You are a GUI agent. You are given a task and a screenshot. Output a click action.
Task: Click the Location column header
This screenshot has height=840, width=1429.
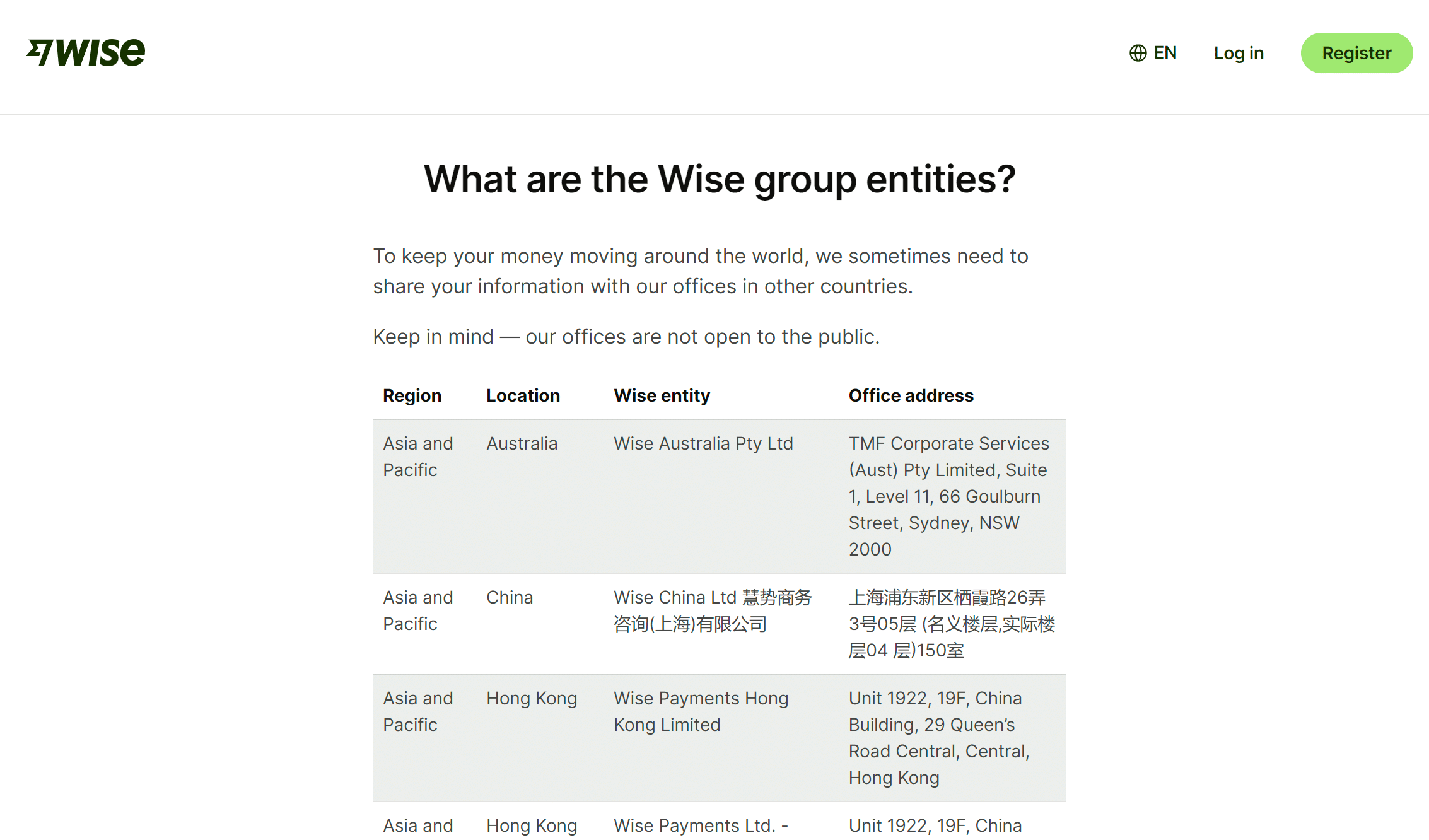point(523,395)
